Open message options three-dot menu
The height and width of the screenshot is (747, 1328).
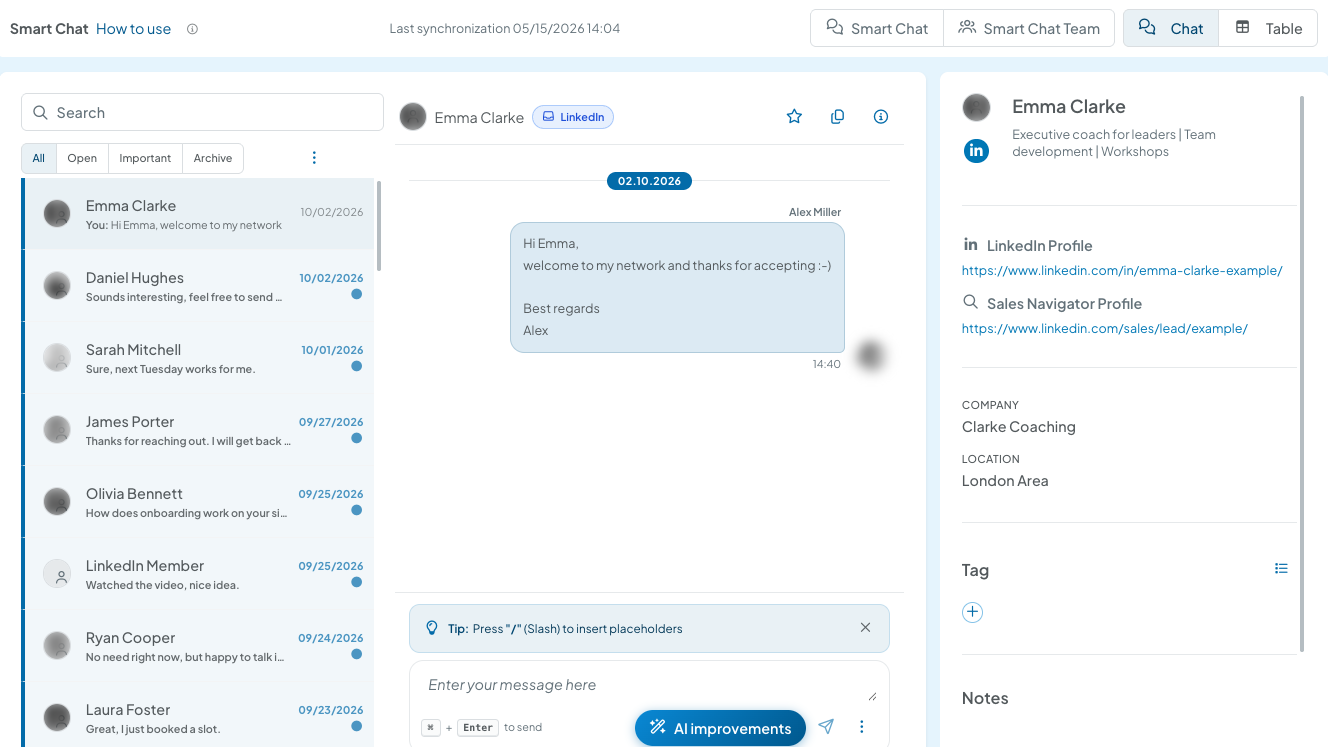(861, 727)
